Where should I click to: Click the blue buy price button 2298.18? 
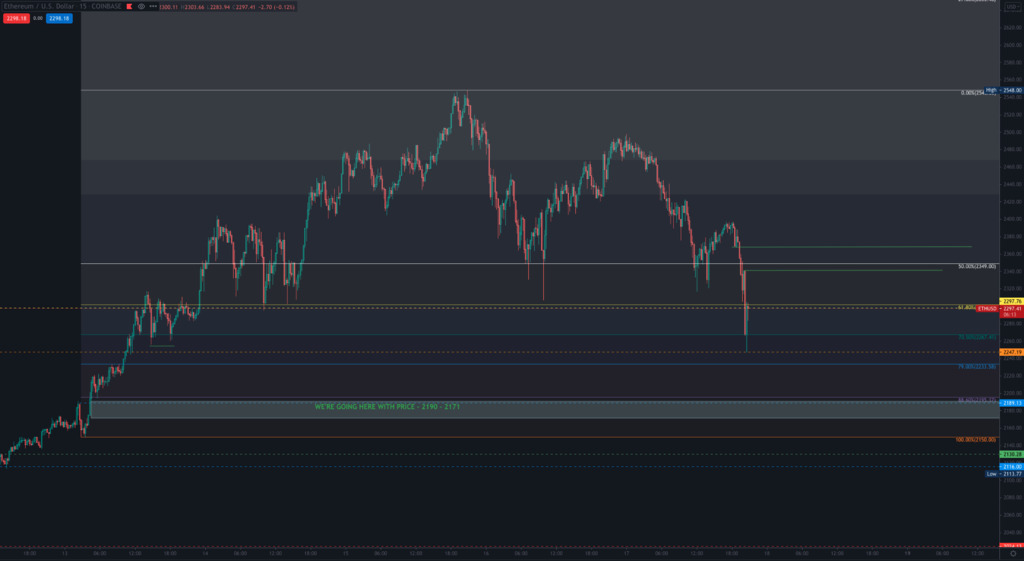tap(59, 18)
